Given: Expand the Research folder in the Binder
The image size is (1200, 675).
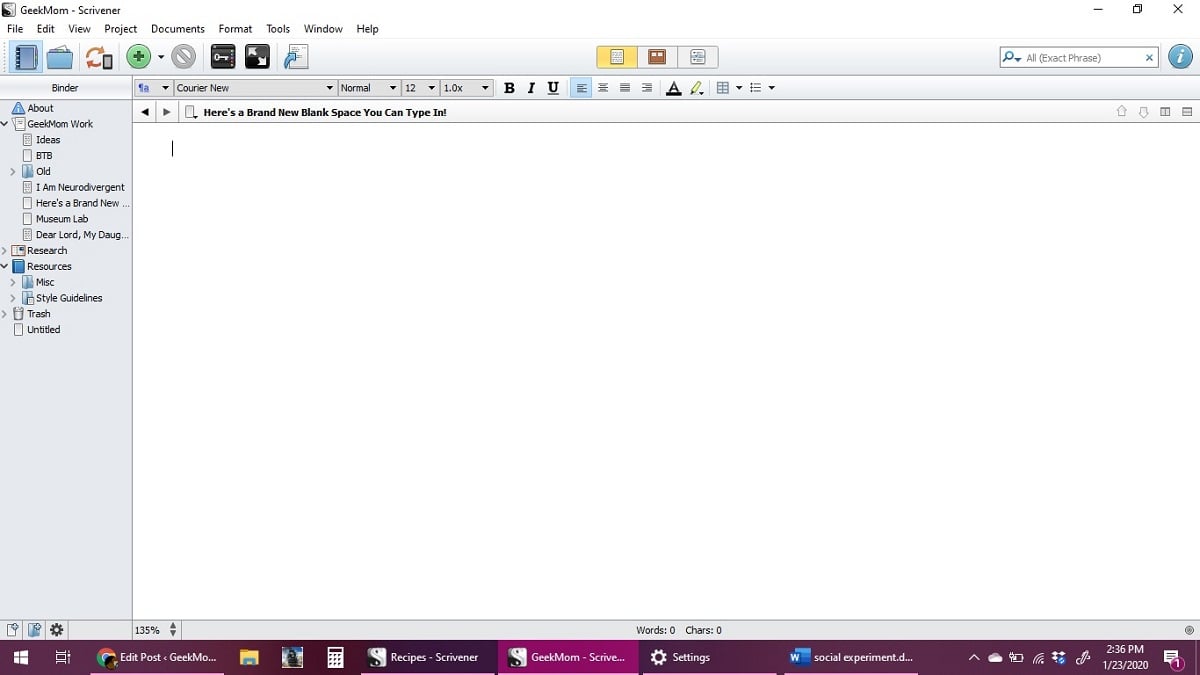Looking at the screenshot, I should [x=7, y=250].
